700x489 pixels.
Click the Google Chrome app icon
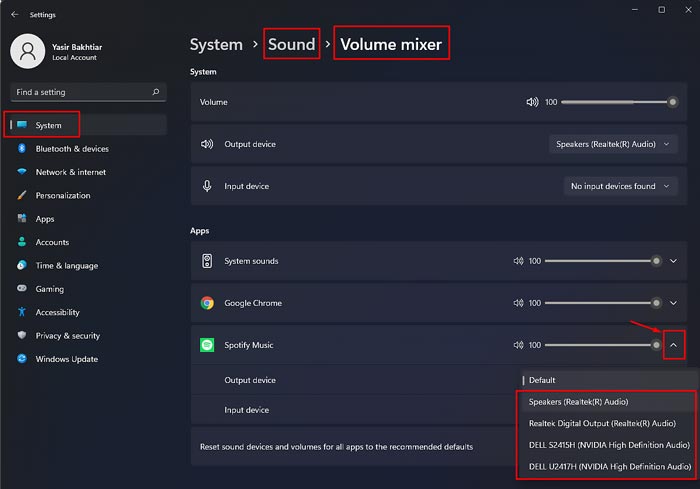tap(207, 303)
